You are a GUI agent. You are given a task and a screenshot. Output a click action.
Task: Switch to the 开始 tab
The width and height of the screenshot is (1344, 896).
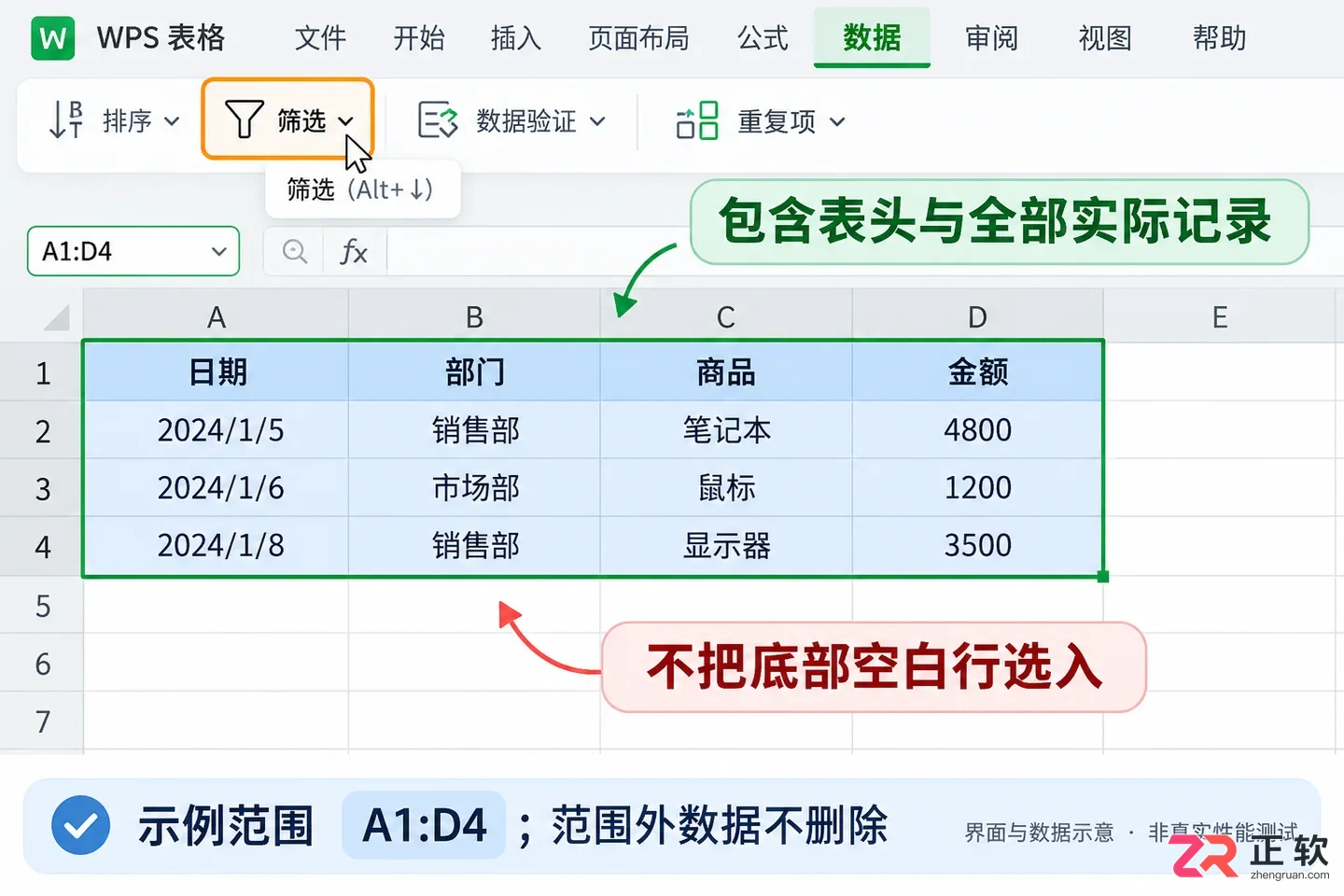click(419, 38)
